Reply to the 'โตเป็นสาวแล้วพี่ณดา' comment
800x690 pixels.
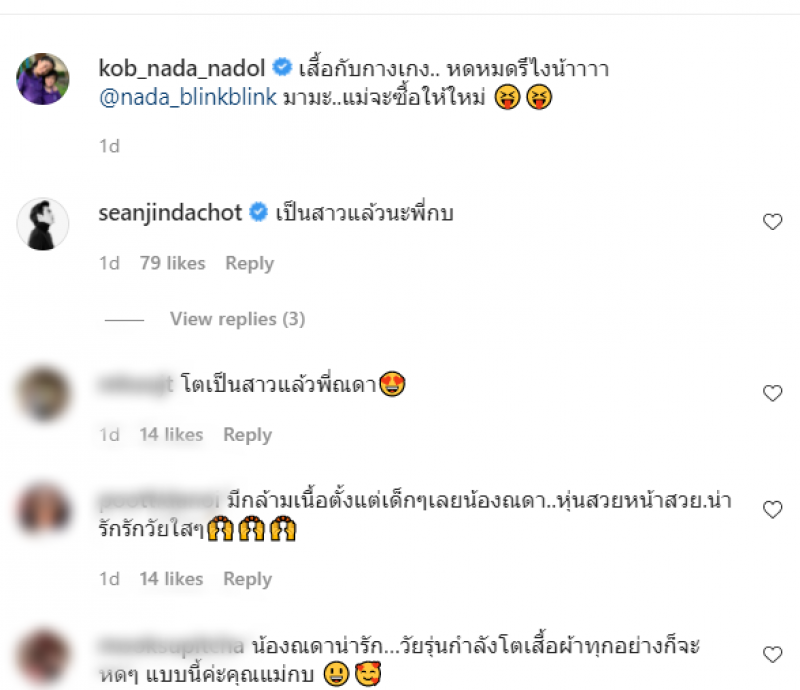click(x=247, y=435)
